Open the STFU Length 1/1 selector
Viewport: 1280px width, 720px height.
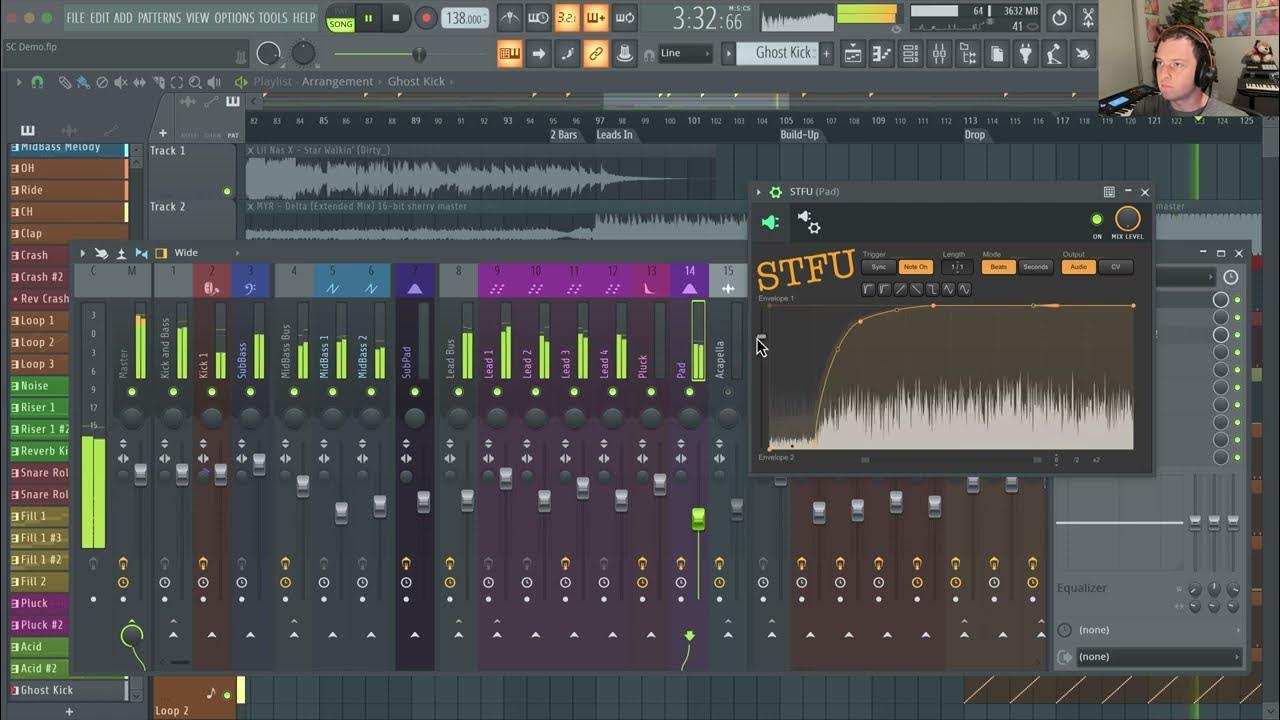click(957, 267)
